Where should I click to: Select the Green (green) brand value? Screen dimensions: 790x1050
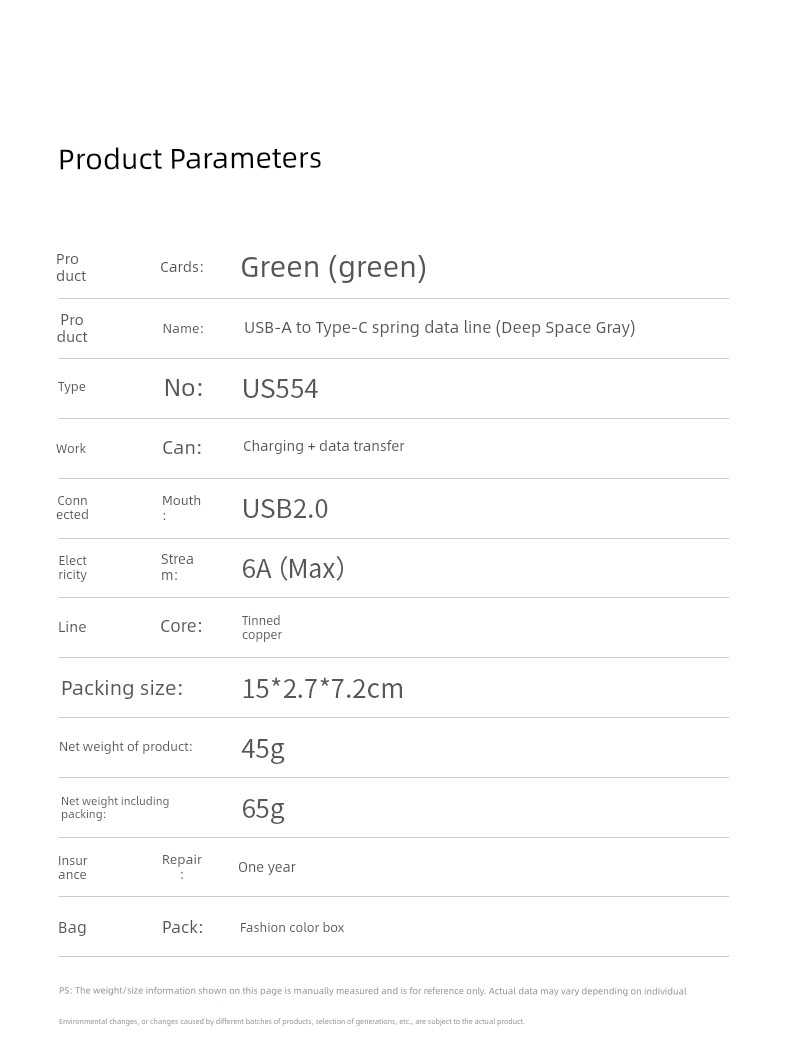(333, 268)
